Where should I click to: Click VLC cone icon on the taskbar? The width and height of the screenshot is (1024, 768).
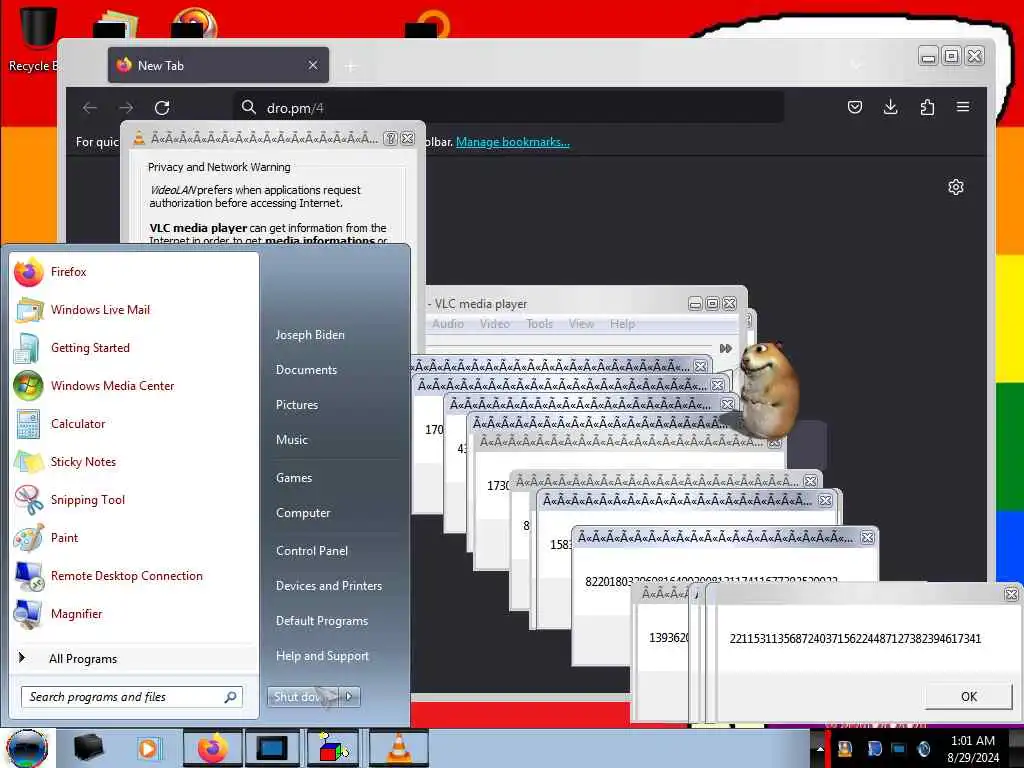pyautogui.click(x=399, y=748)
